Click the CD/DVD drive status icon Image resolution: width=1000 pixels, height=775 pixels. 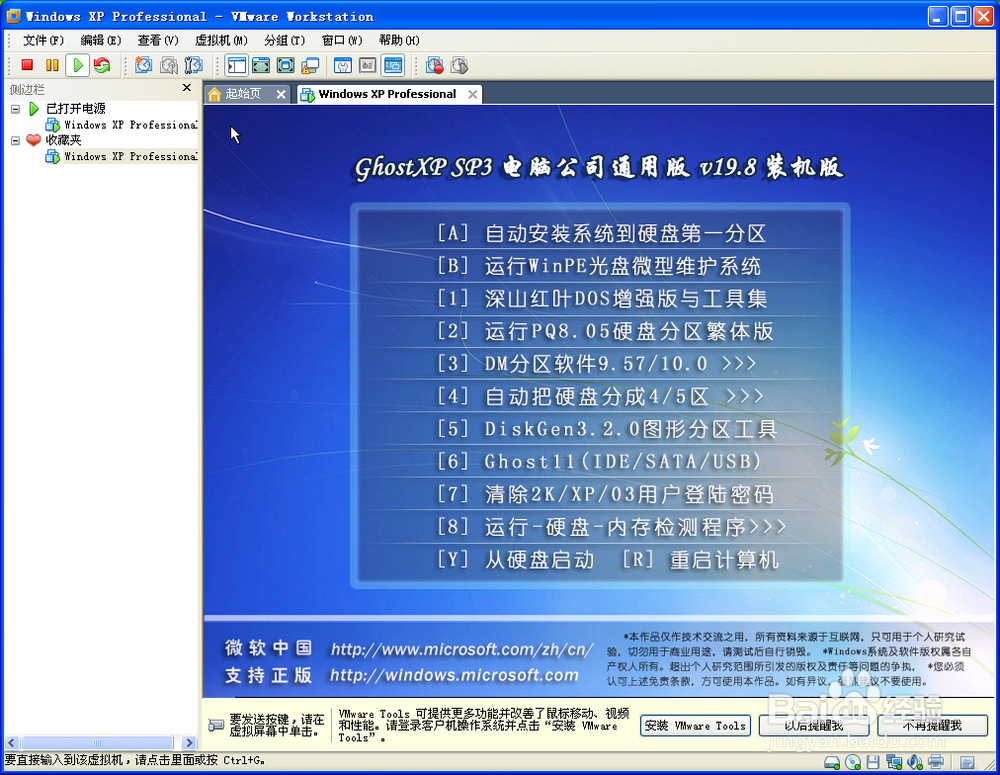(853, 762)
